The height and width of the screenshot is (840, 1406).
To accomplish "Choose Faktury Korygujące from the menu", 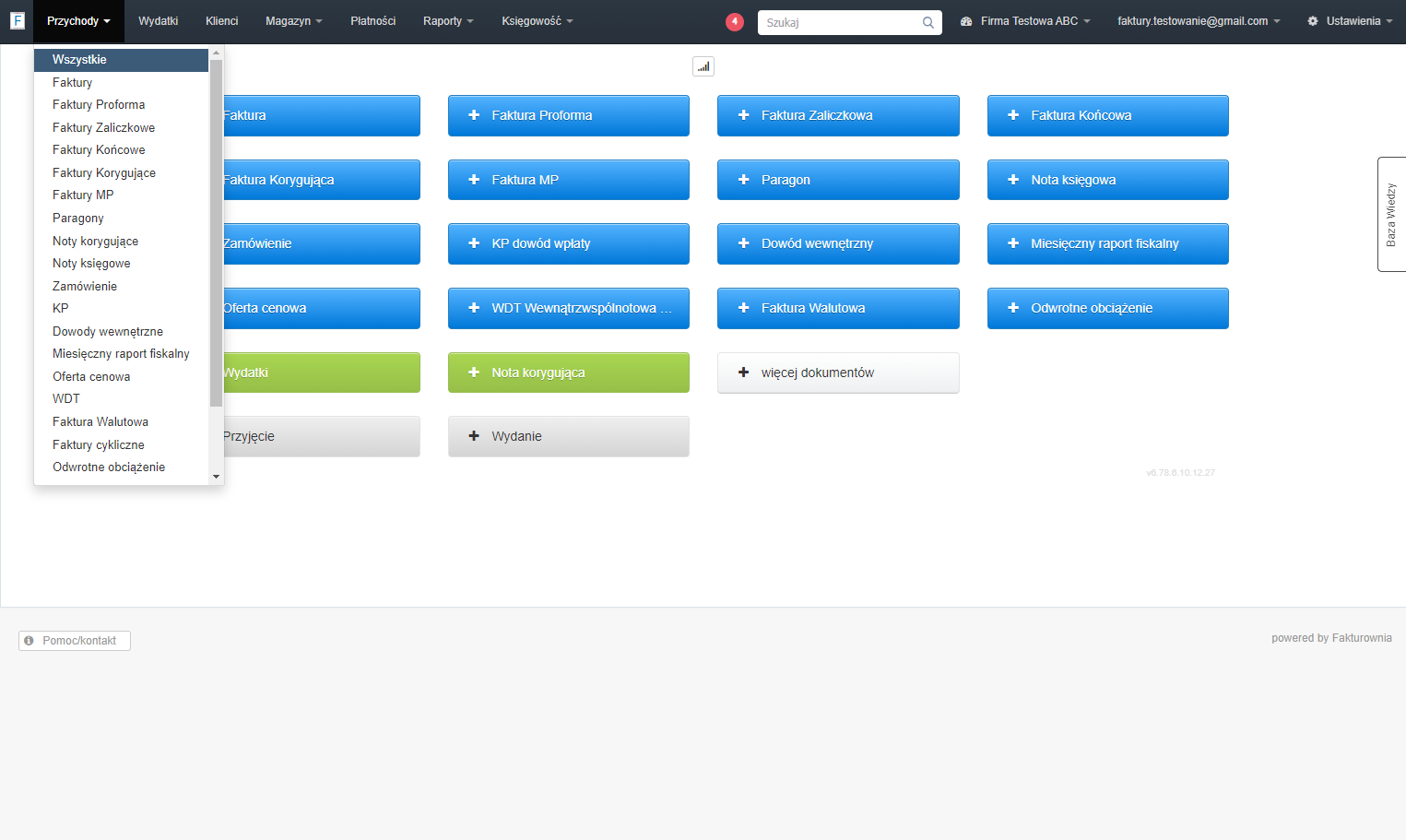I will pos(121,173).
